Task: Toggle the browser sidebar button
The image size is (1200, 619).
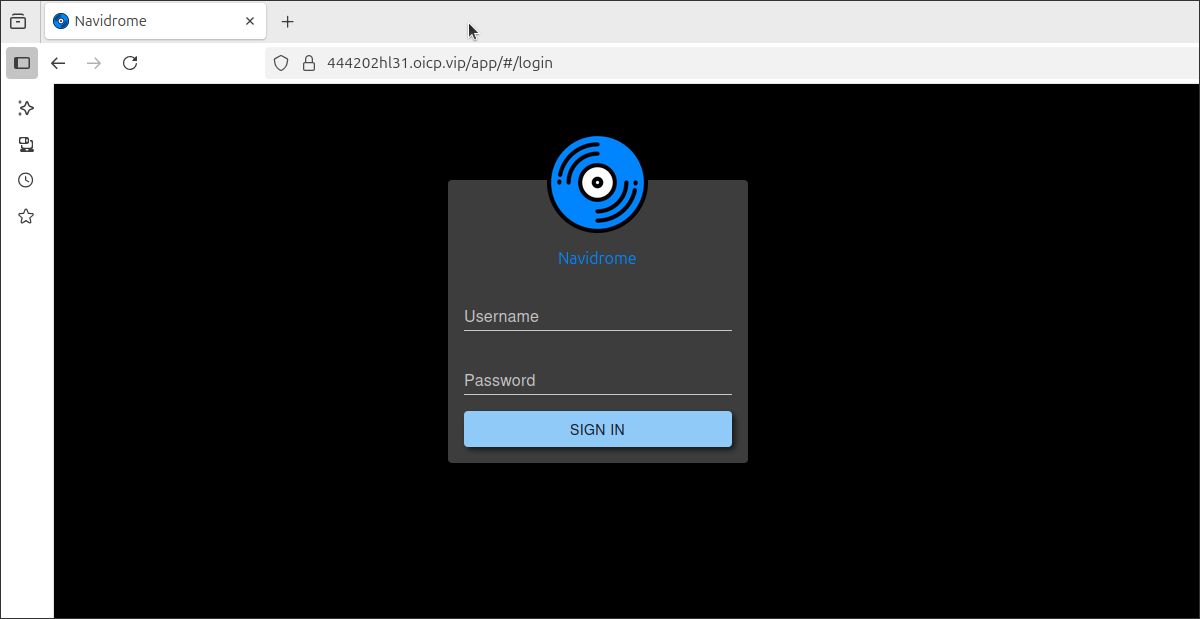Action: 22,63
